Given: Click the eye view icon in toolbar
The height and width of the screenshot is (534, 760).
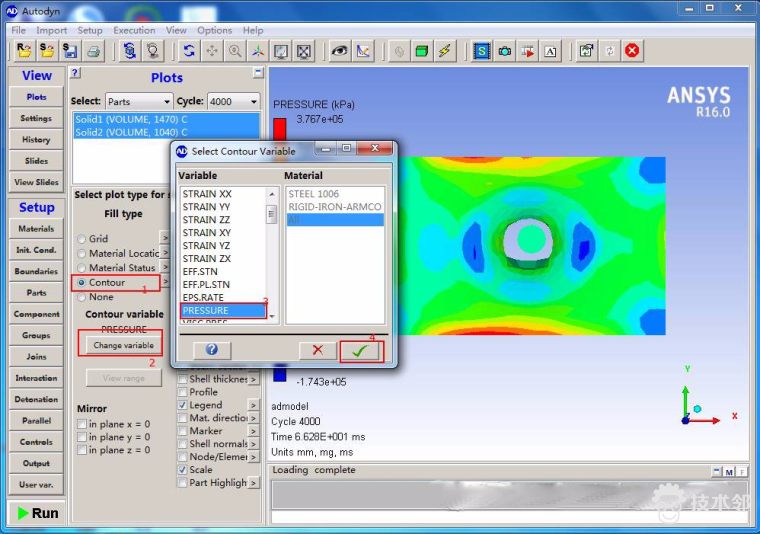Looking at the screenshot, I should pyautogui.click(x=339, y=51).
